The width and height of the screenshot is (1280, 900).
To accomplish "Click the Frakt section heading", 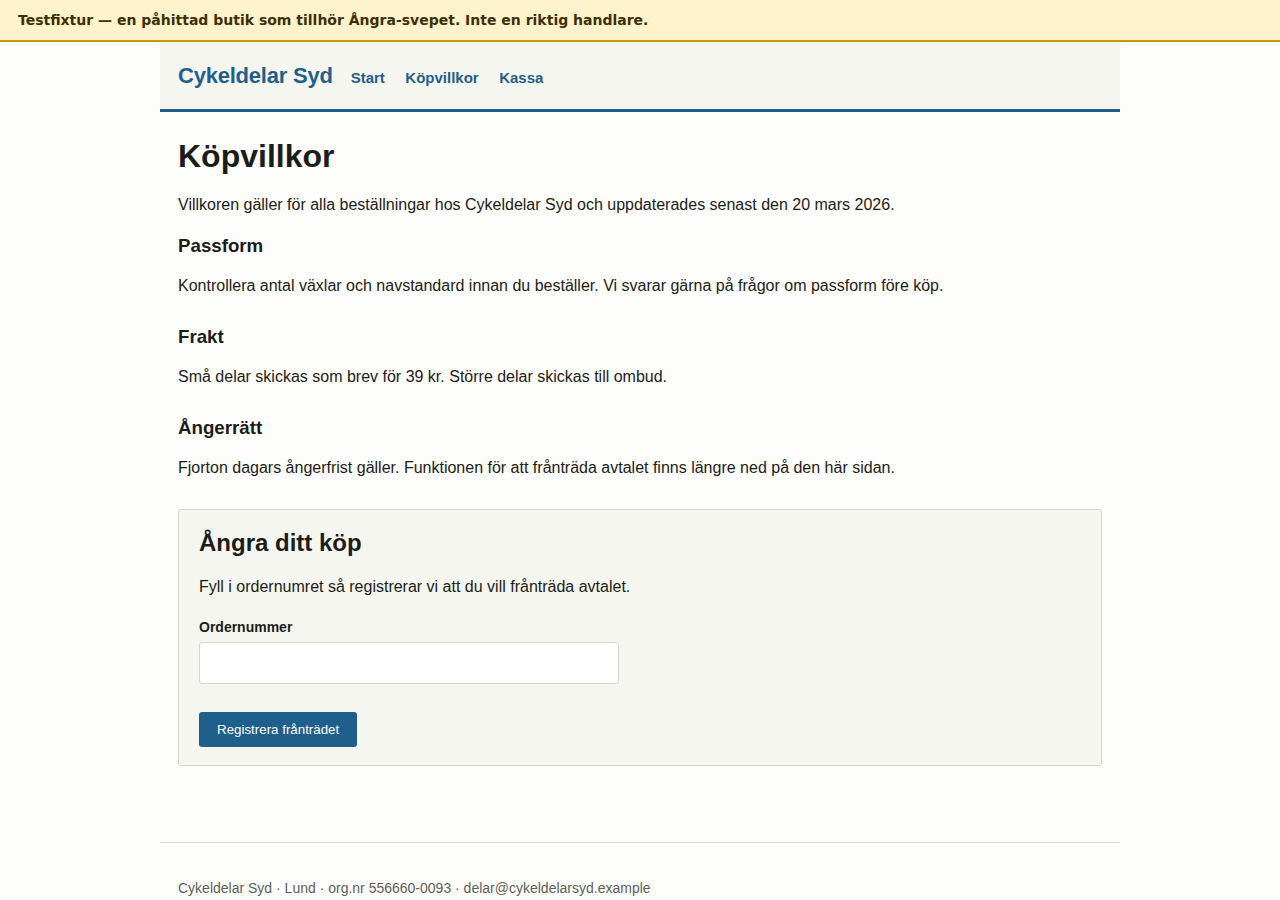I will [201, 337].
